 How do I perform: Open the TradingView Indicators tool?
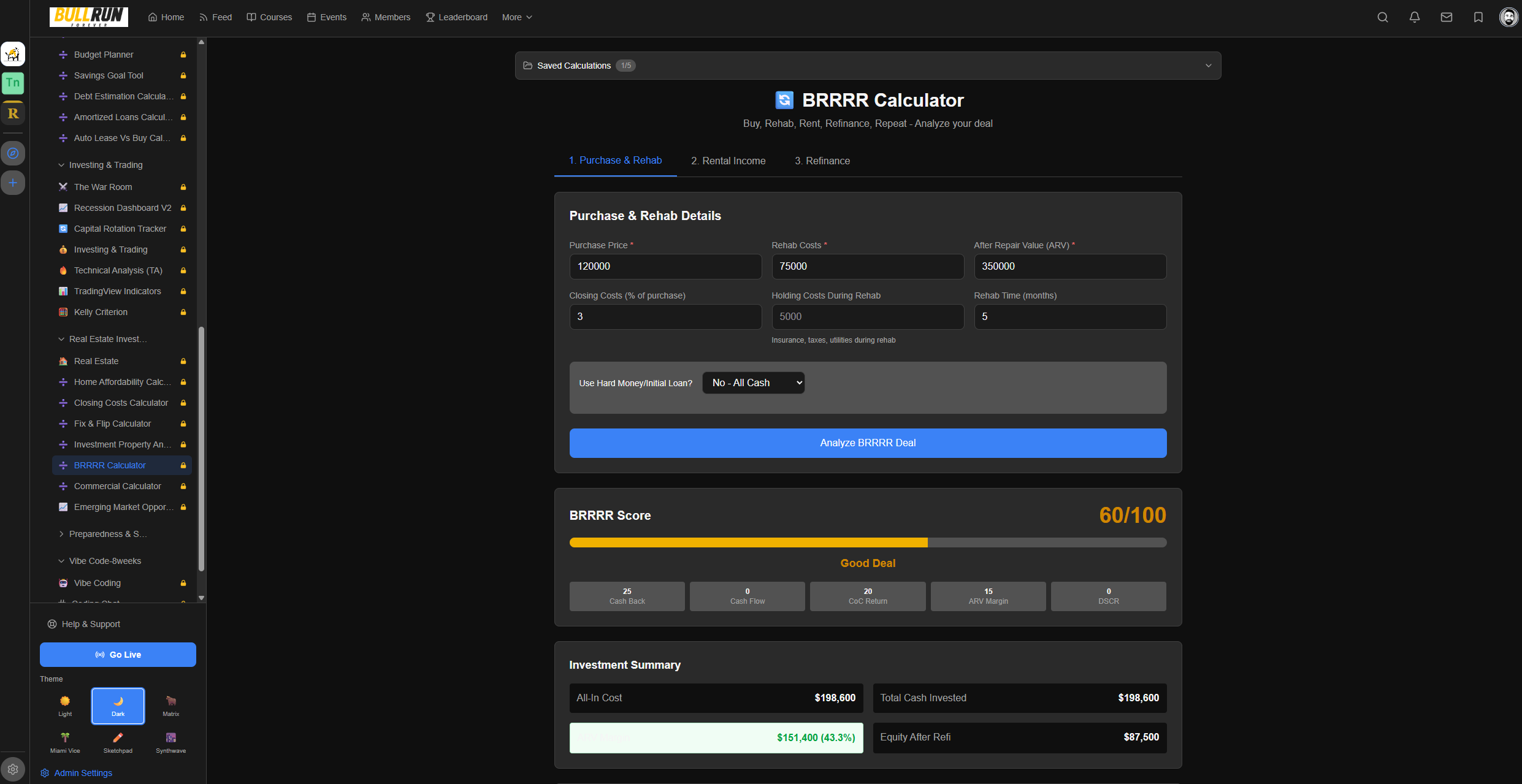(x=117, y=291)
